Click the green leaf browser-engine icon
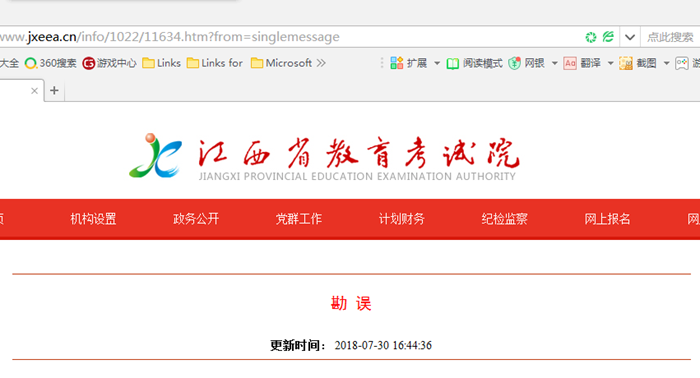700x378 pixels. pos(608,37)
